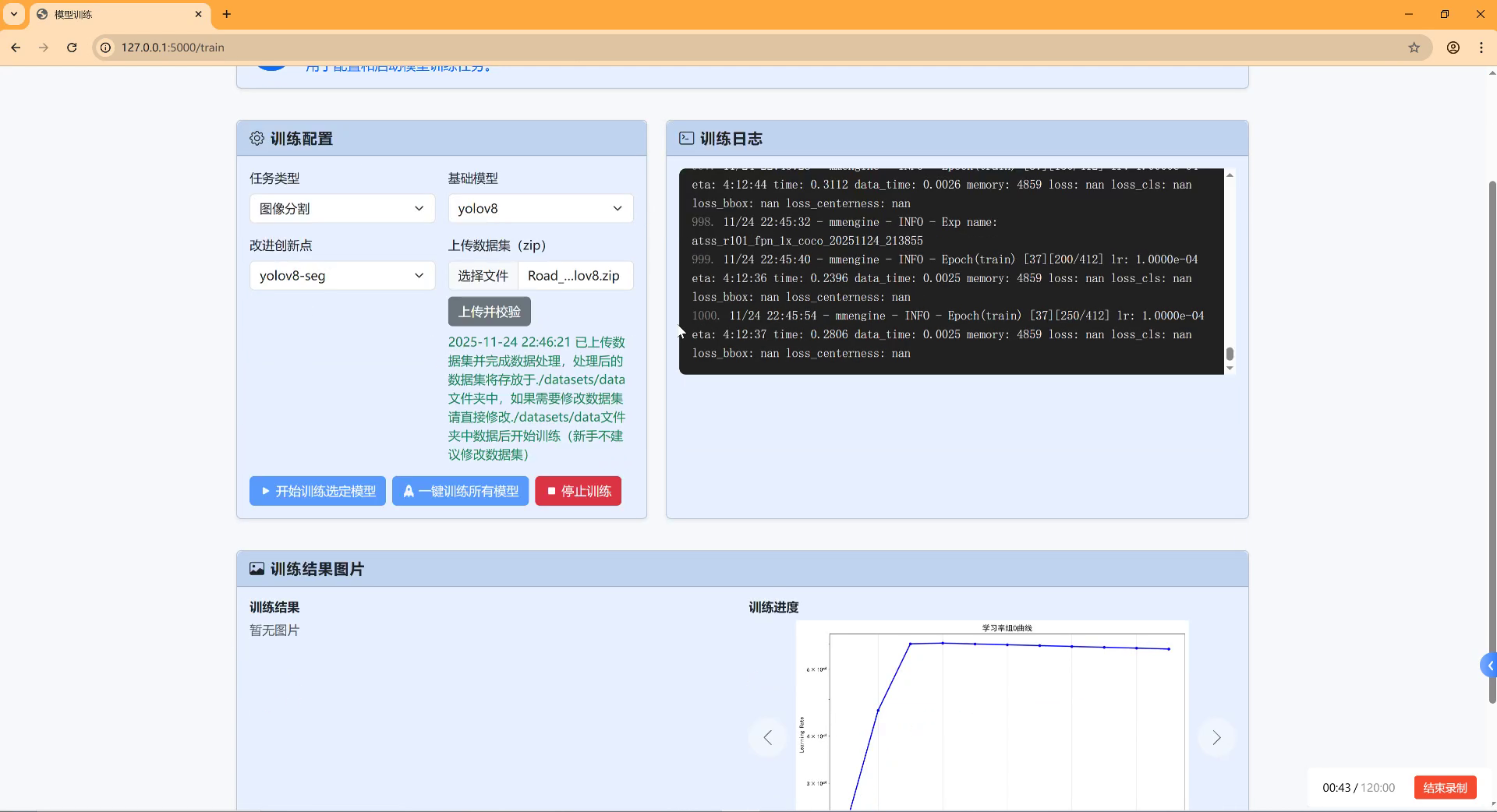Click the training log scrollbar thumb
The height and width of the screenshot is (812, 1497).
(1230, 355)
